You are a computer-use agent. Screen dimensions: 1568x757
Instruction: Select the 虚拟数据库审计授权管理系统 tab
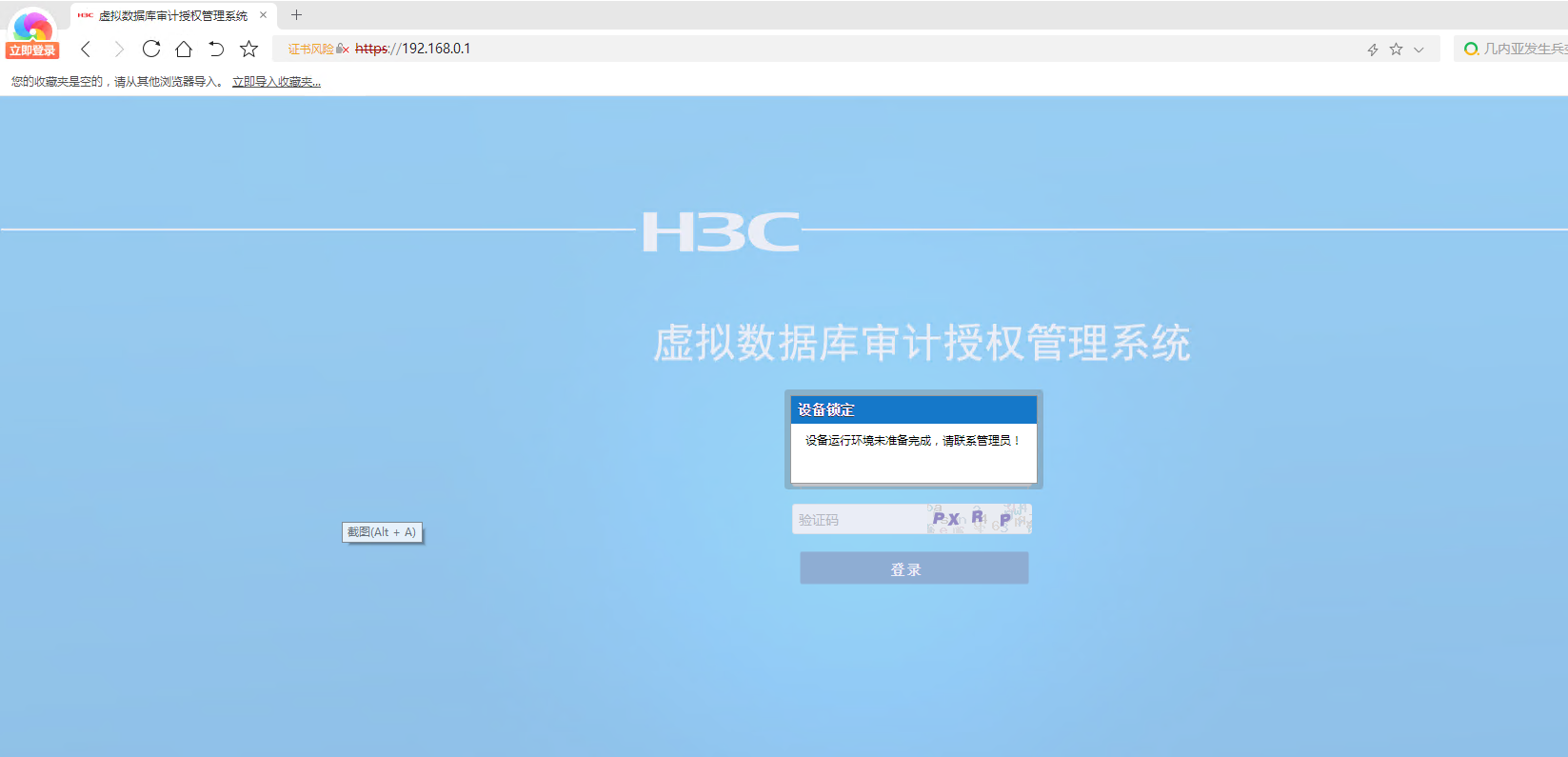(x=173, y=15)
